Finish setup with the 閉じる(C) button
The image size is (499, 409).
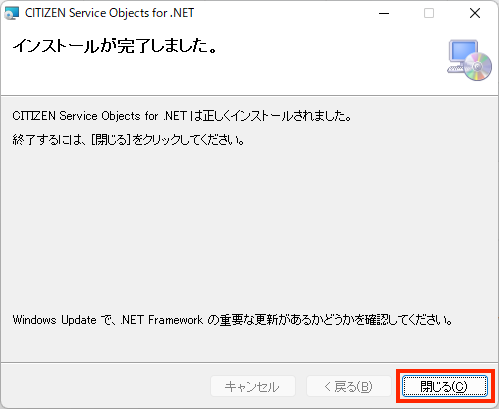pos(445,386)
